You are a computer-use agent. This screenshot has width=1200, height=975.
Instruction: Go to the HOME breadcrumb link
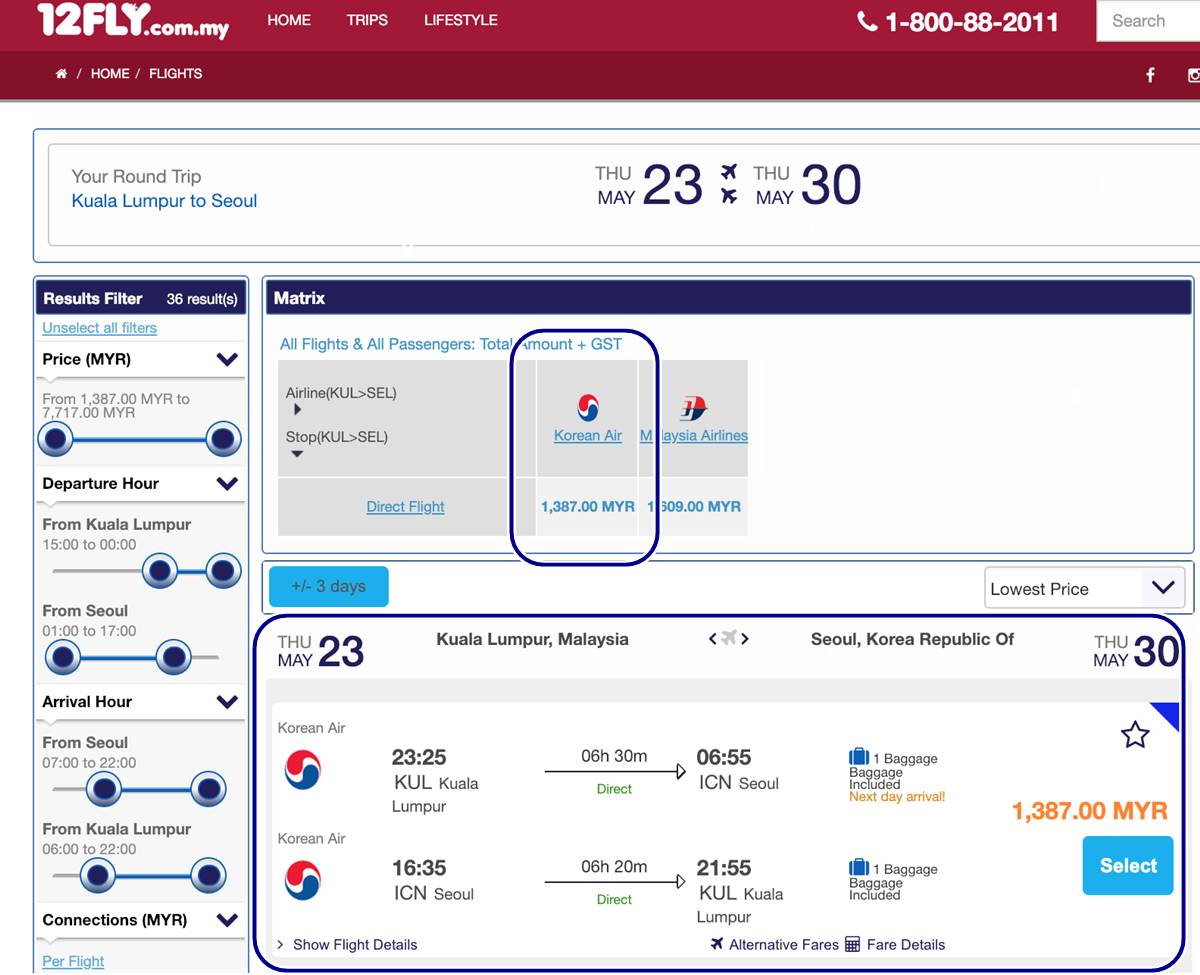(x=110, y=74)
